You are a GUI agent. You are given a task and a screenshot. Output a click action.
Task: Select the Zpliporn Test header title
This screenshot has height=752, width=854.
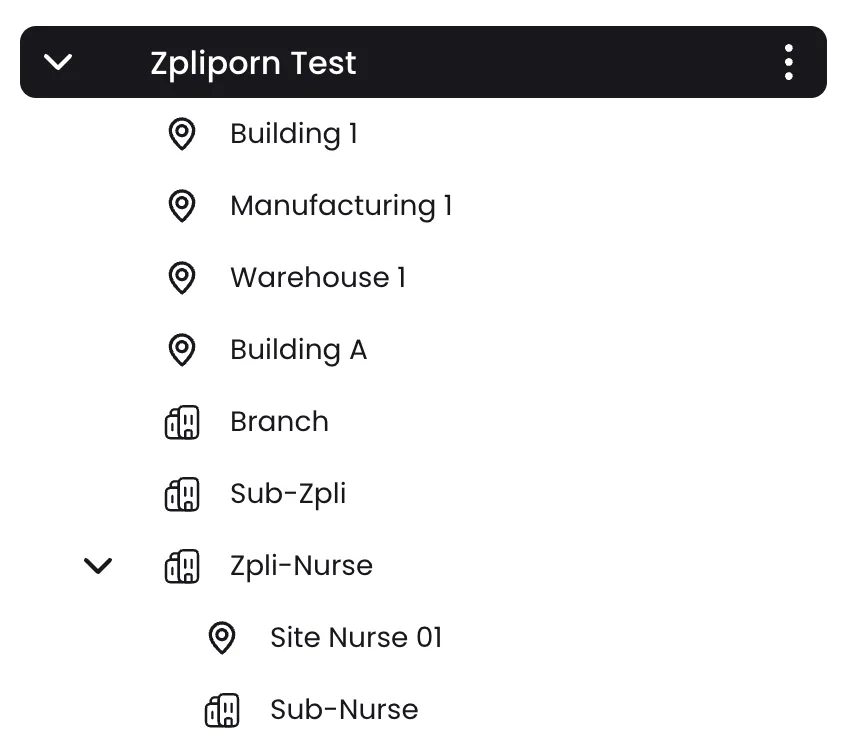pyautogui.click(x=253, y=63)
